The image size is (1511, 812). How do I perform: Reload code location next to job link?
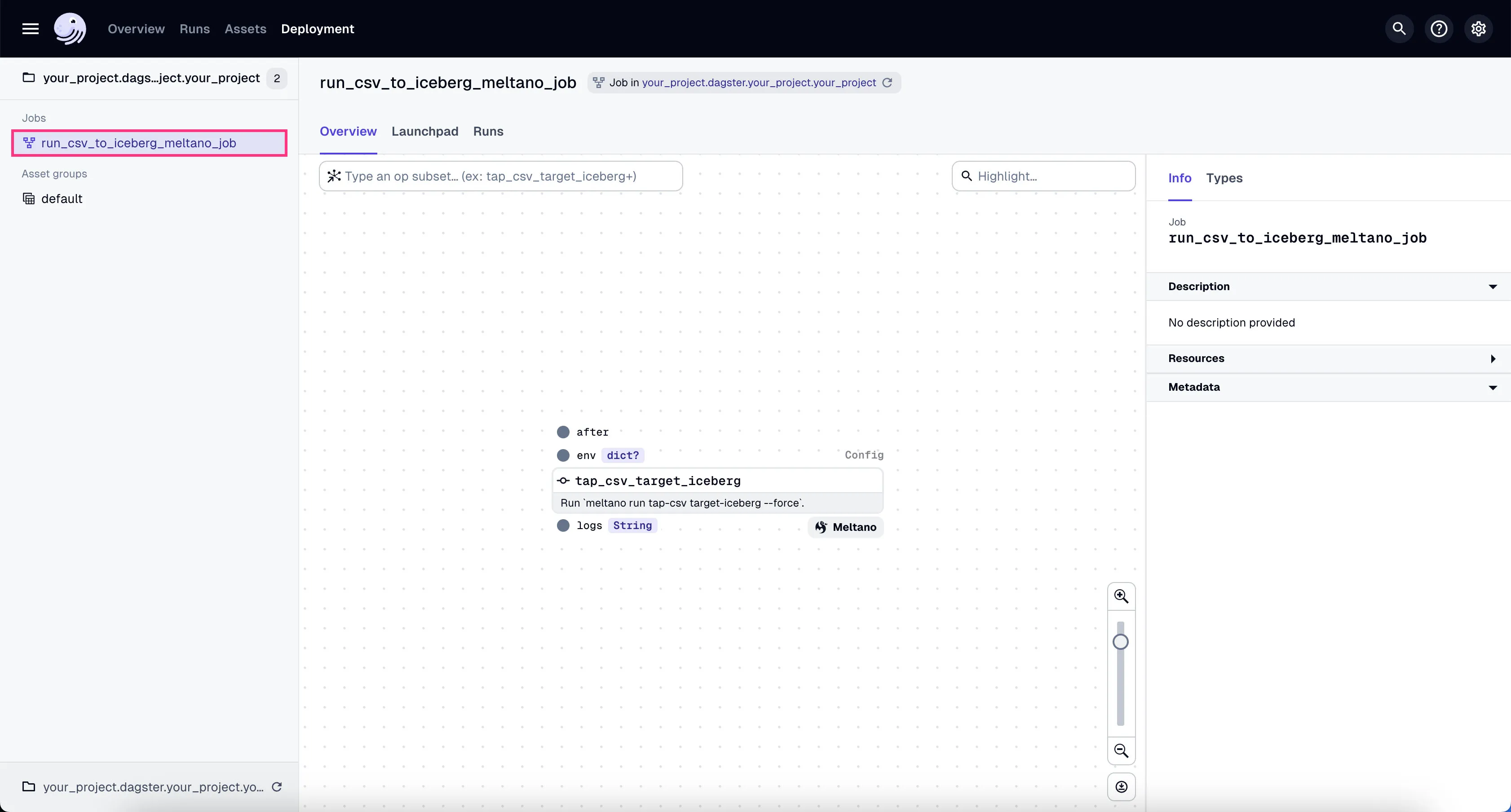[888, 83]
